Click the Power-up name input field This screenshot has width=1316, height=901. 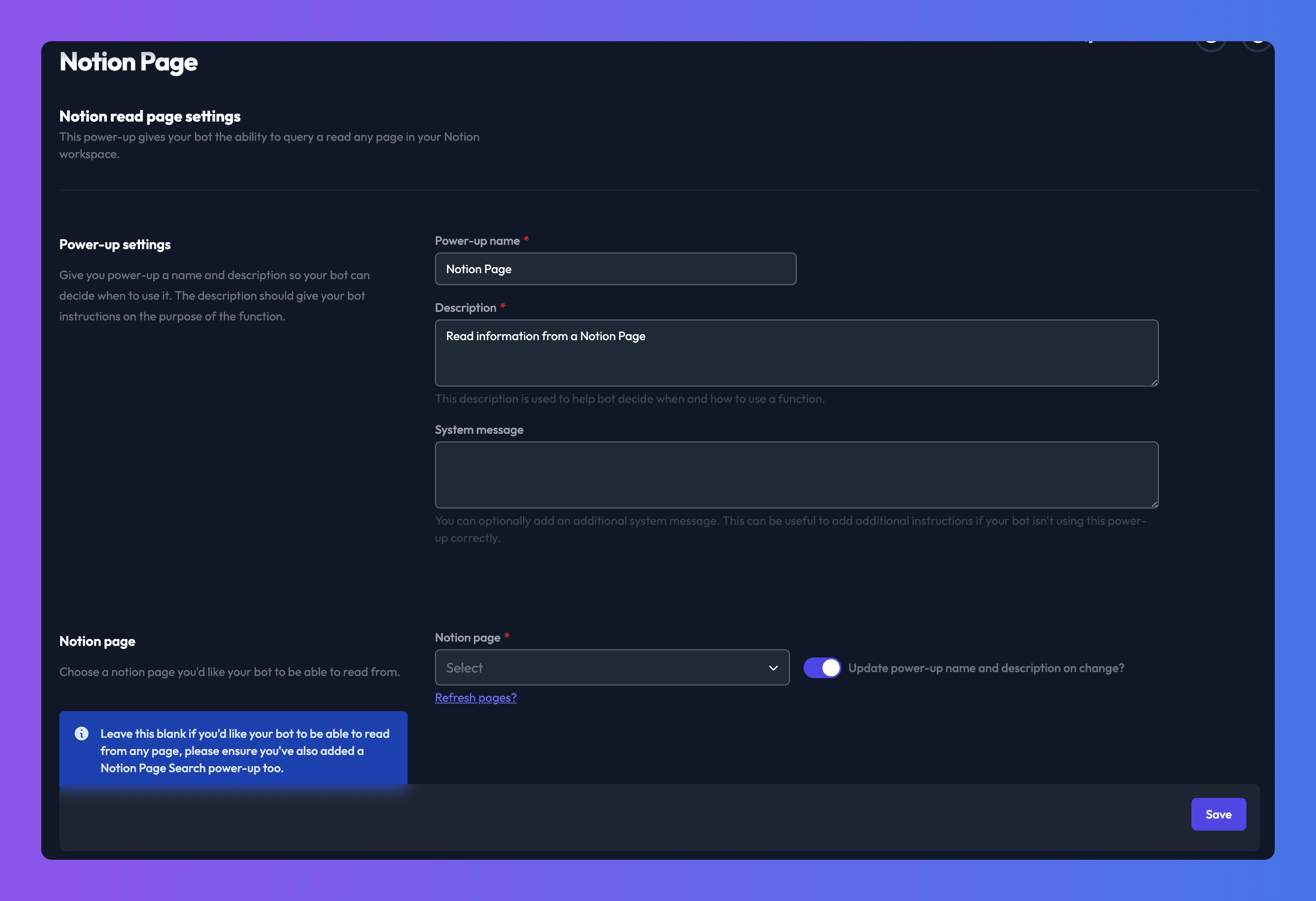coord(615,269)
